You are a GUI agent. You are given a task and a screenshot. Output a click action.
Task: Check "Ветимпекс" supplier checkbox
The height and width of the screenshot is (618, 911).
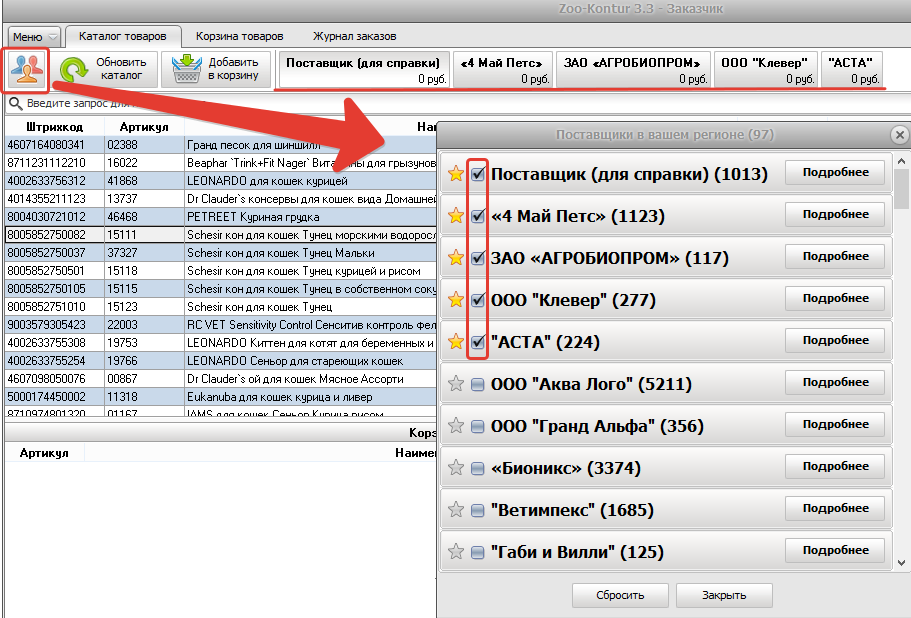[x=478, y=510]
